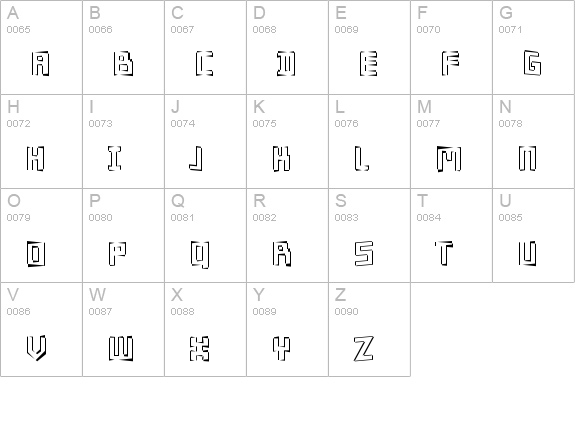Image resolution: width=575 pixels, height=421 pixels.
Task: Select the W glyph cell 0087
Action: click(x=123, y=329)
